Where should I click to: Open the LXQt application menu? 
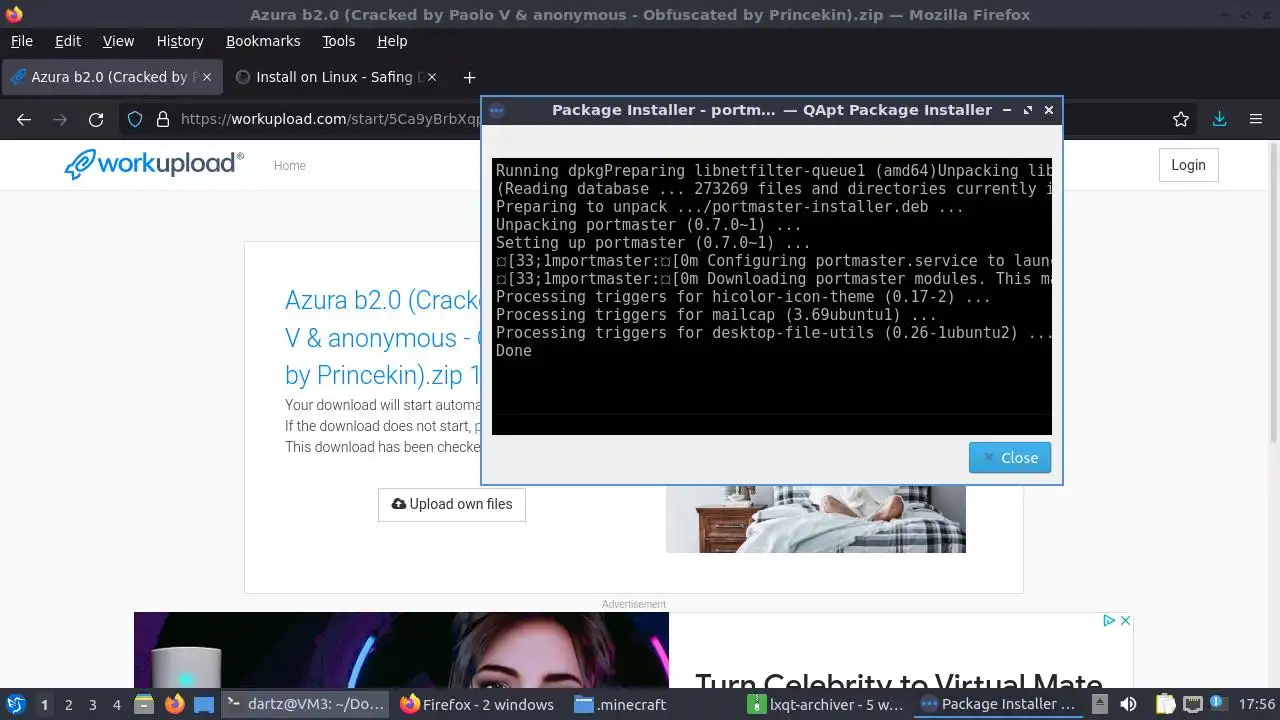click(16, 704)
